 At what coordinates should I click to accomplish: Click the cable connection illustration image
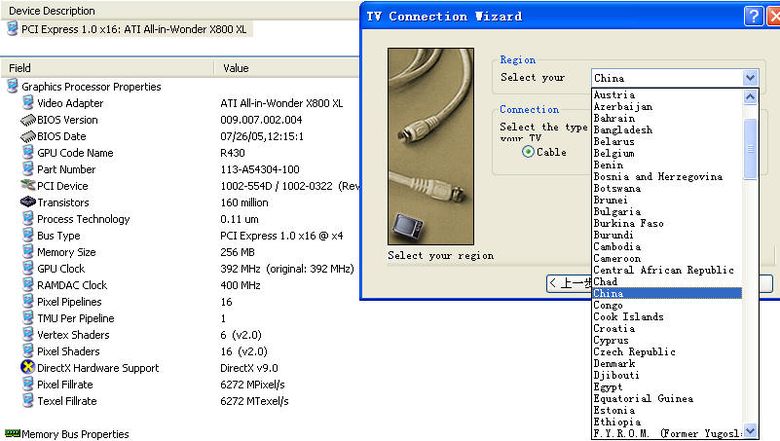click(431, 146)
